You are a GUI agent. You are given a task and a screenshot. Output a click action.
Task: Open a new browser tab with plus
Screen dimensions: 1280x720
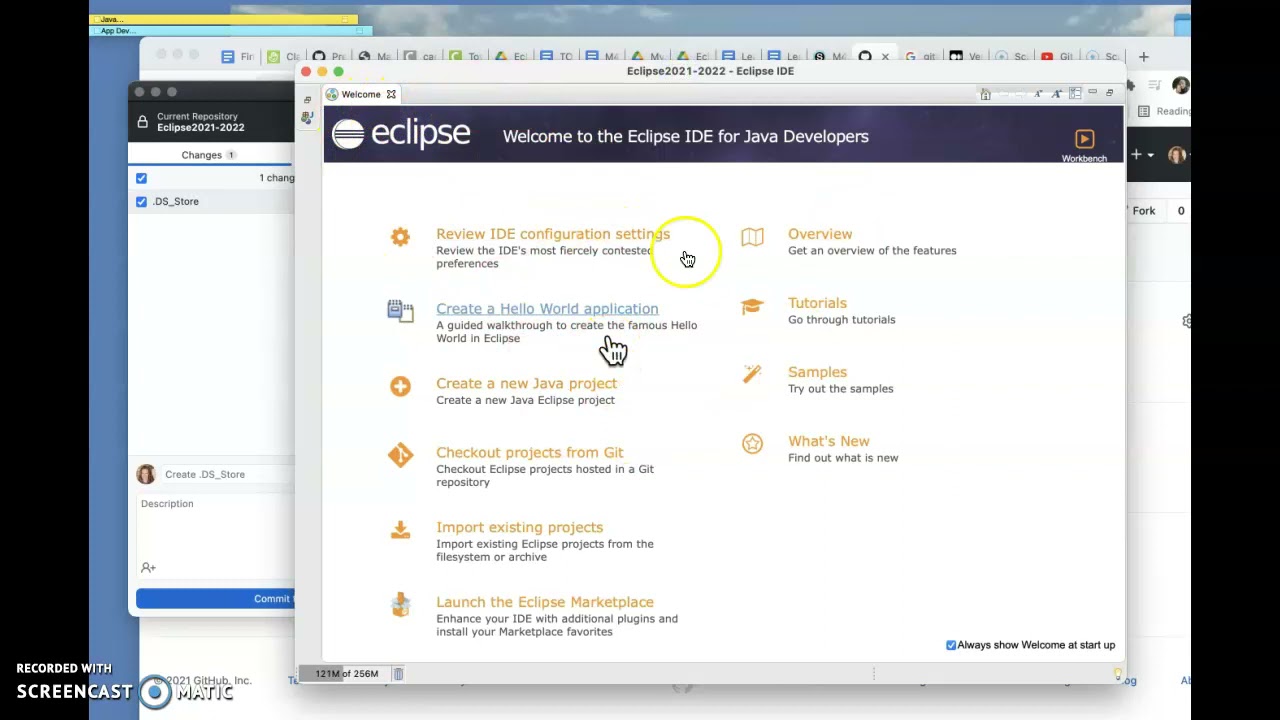(x=1144, y=57)
